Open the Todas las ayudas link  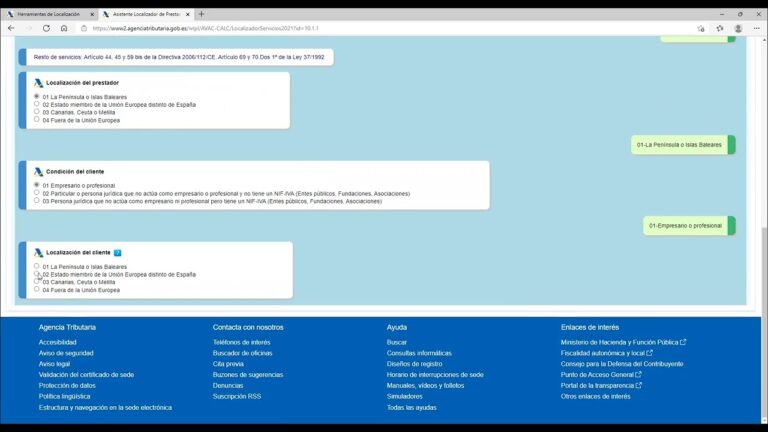tap(411, 407)
